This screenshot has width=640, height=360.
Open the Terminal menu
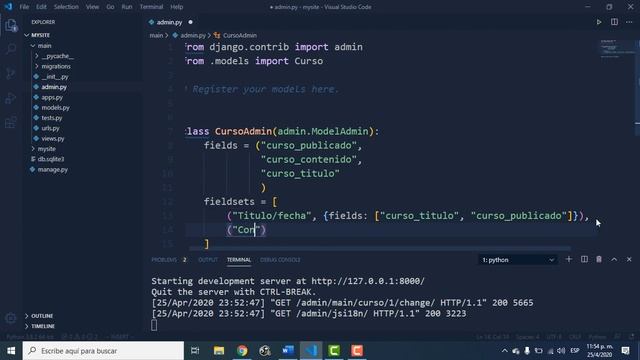coord(151,7)
